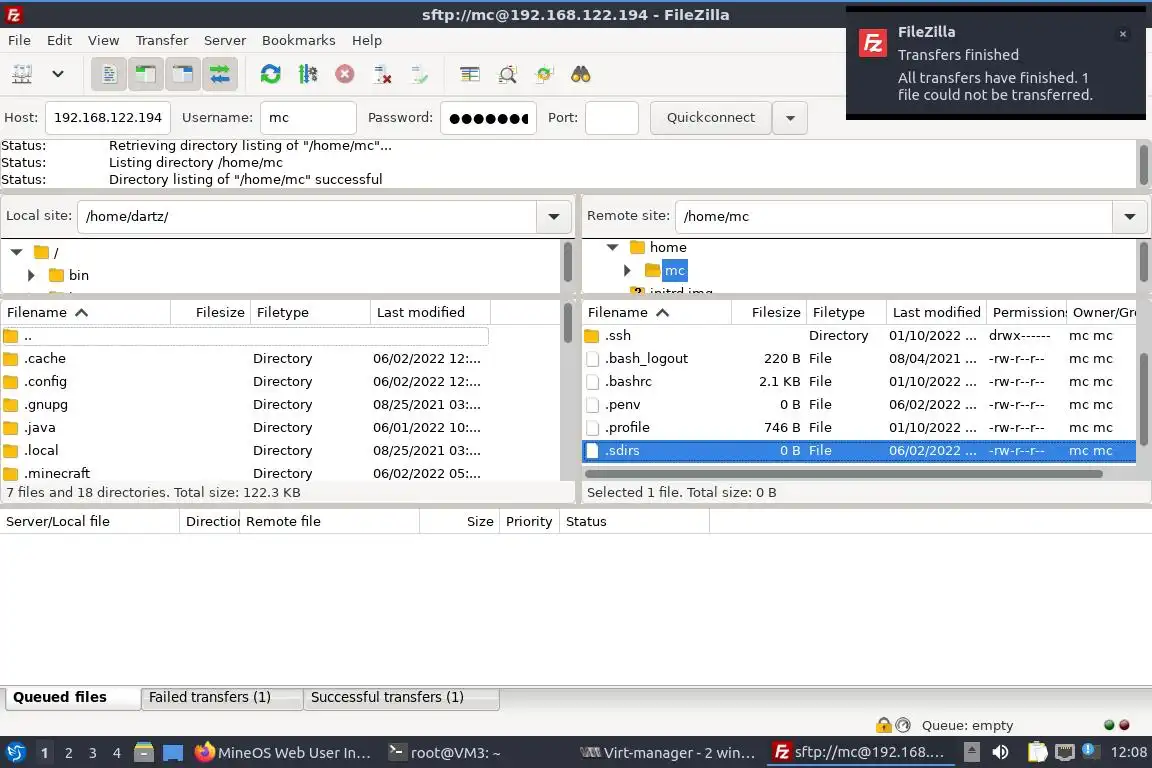Open Local site path dropdown

point(554,217)
